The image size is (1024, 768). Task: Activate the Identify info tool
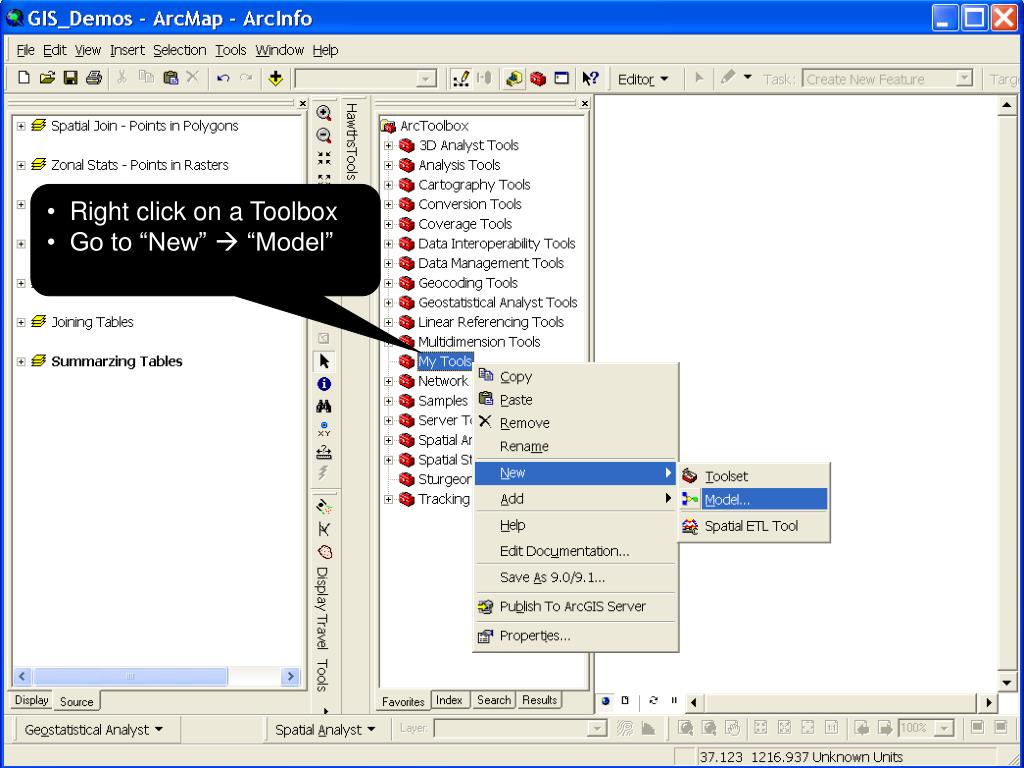pos(324,384)
